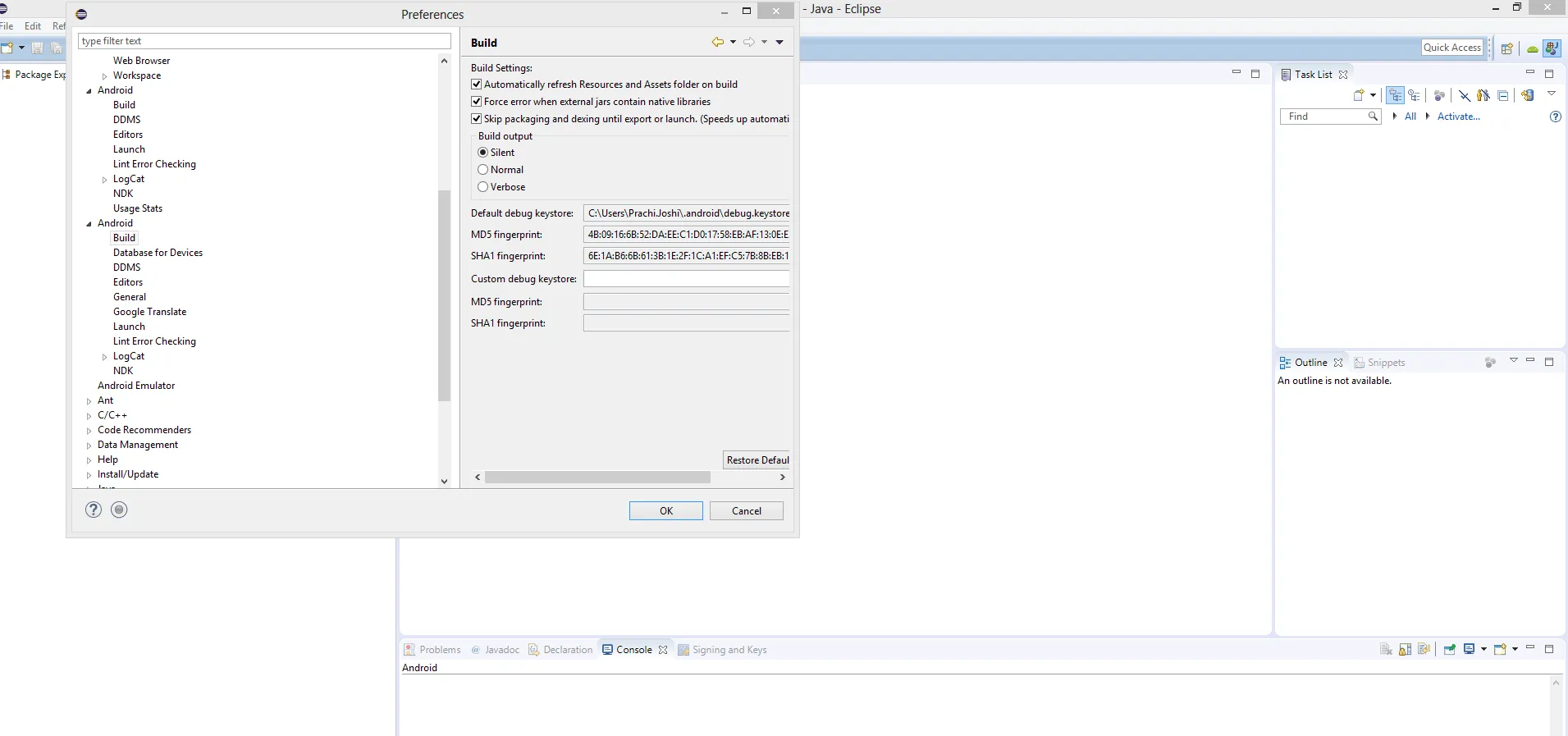
Task: Click Restore Defaults button
Action: coord(757,459)
